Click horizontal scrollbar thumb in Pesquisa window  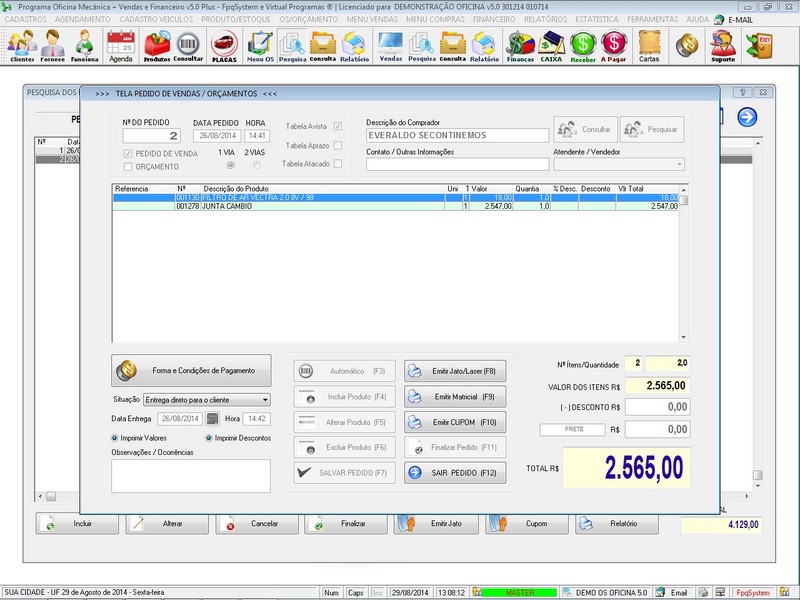(x=51, y=496)
